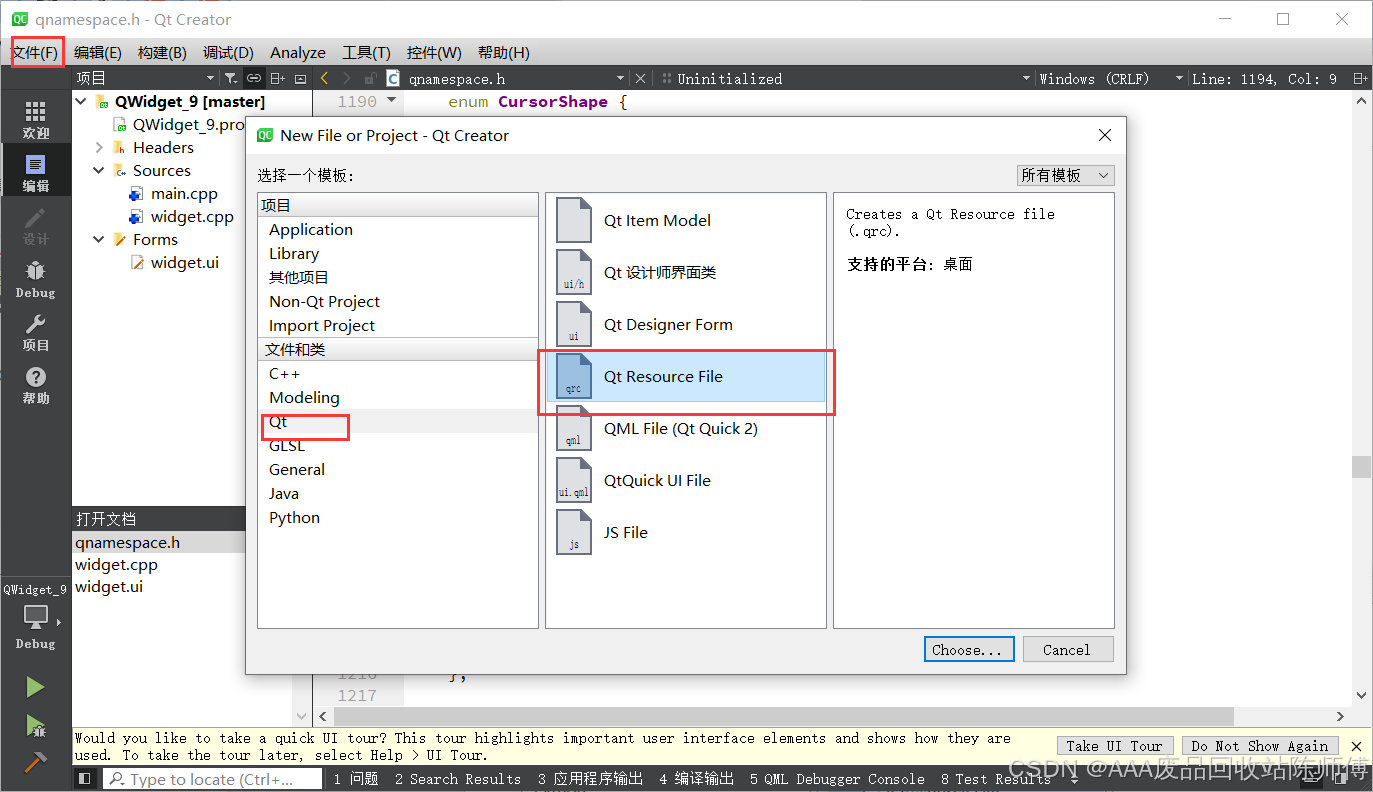
Task: Click the Choose... button
Action: (x=969, y=649)
